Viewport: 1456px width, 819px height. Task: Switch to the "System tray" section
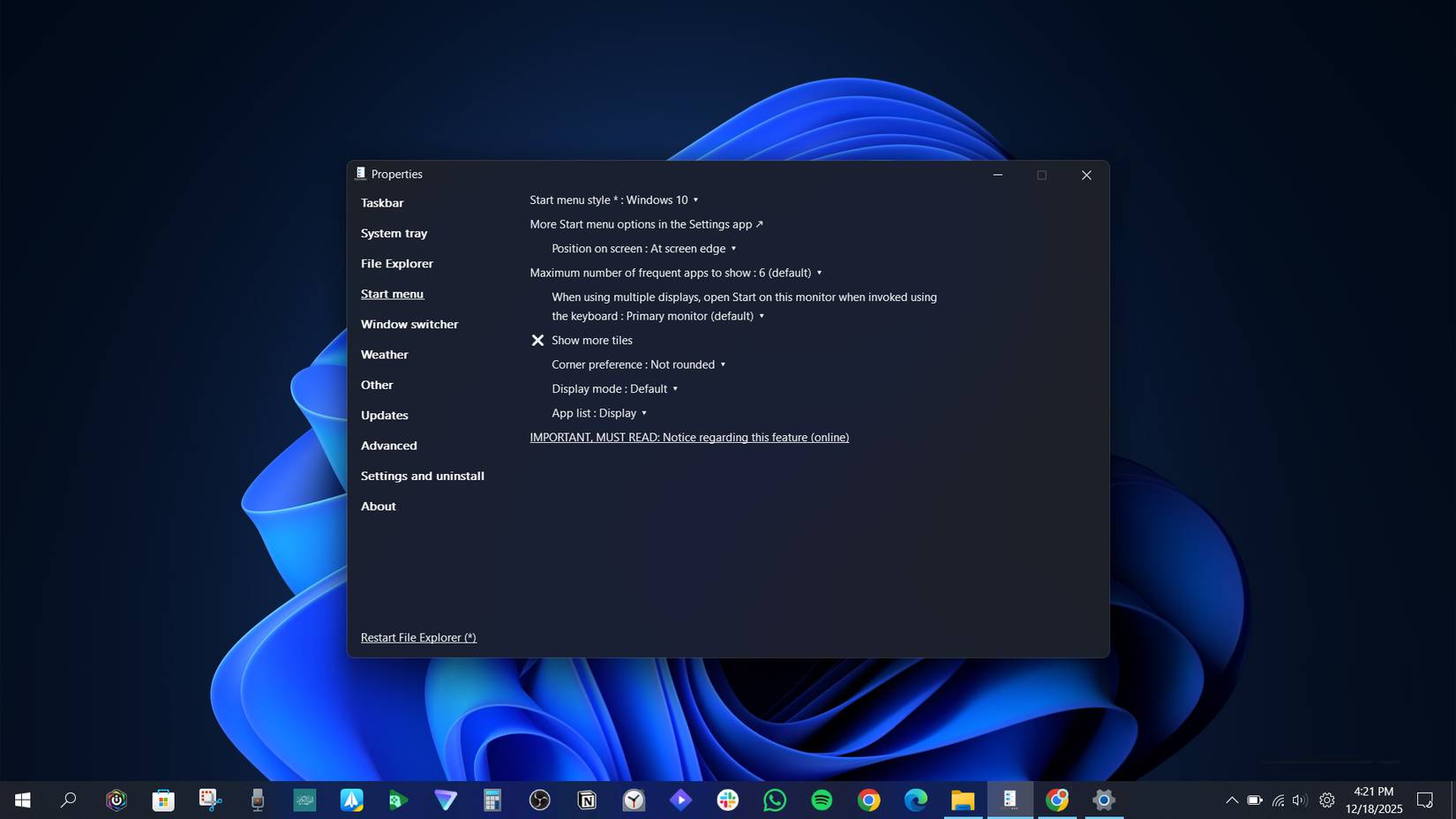pyautogui.click(x=394, y=233)
